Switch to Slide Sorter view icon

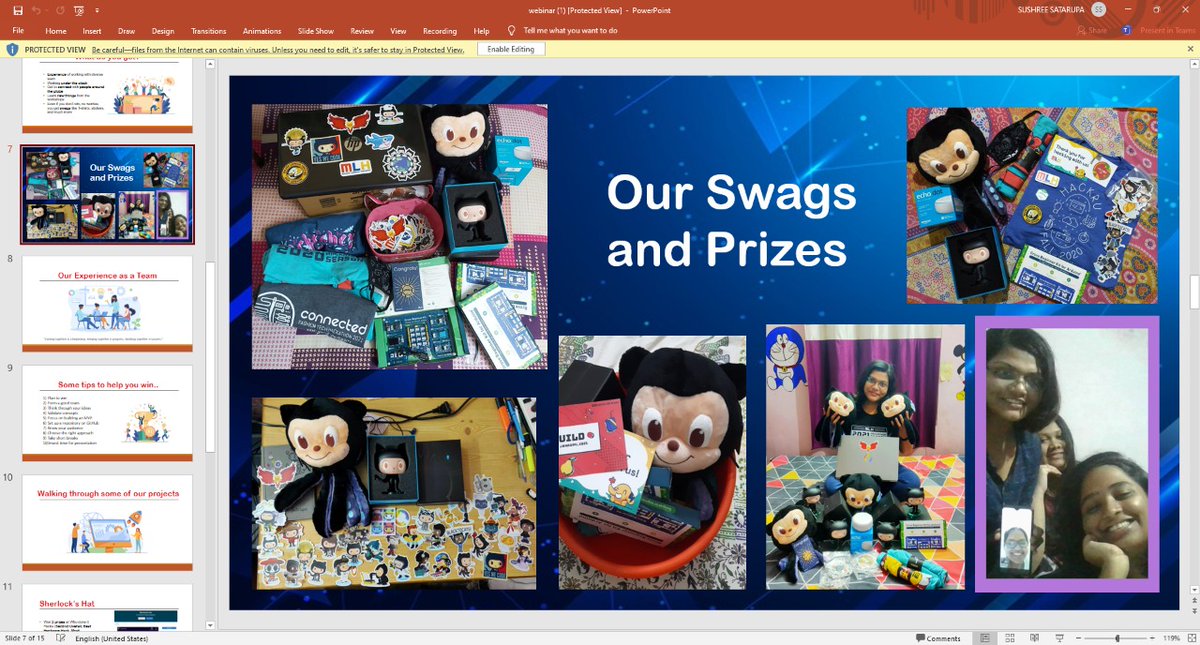tap(1009, 638)
